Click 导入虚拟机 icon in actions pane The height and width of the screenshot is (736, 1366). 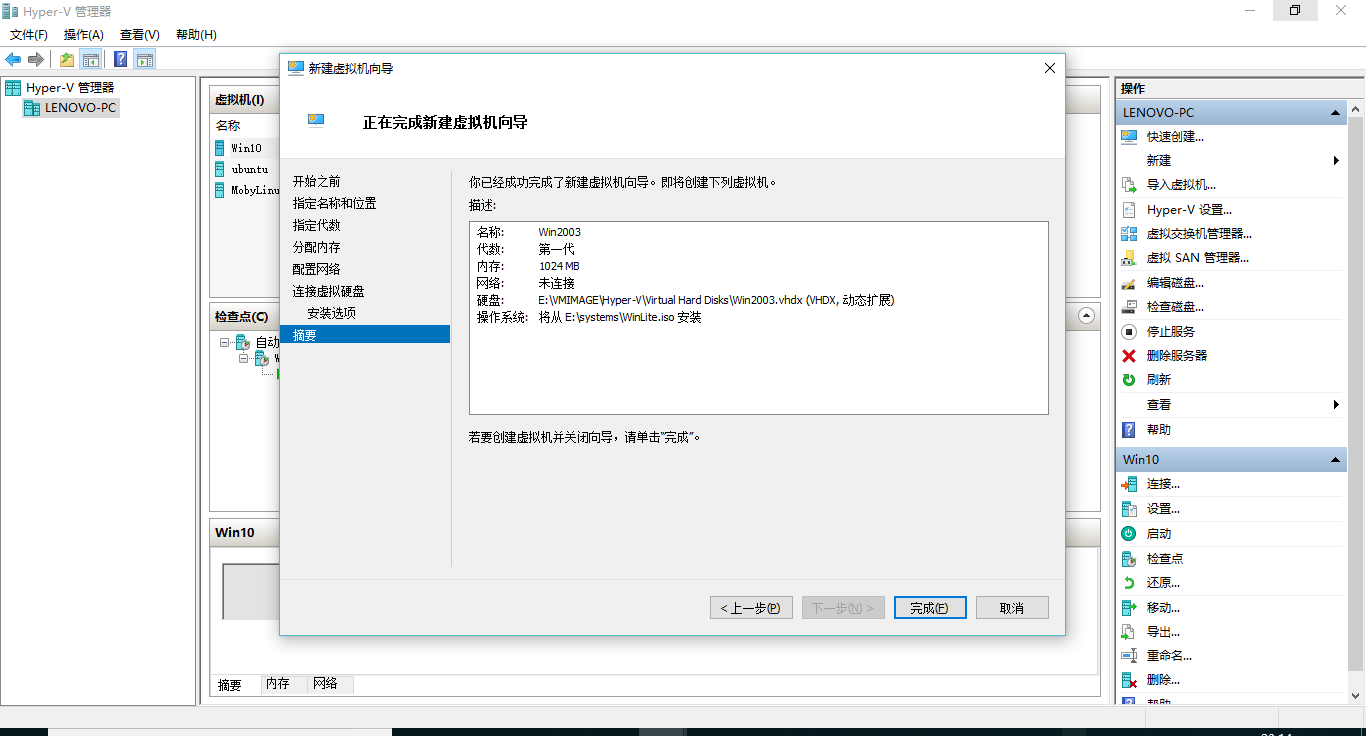[1129, 185]
